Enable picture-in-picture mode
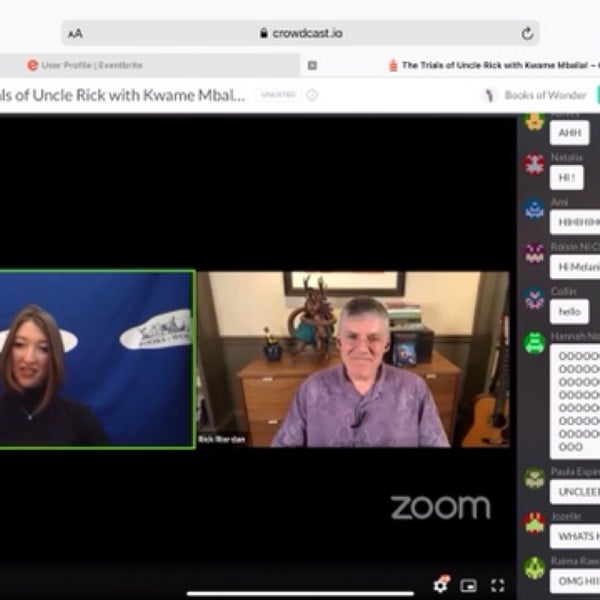The width and height of the screenshot is (600, 600). pyautogui.click(x=468, y=586)
